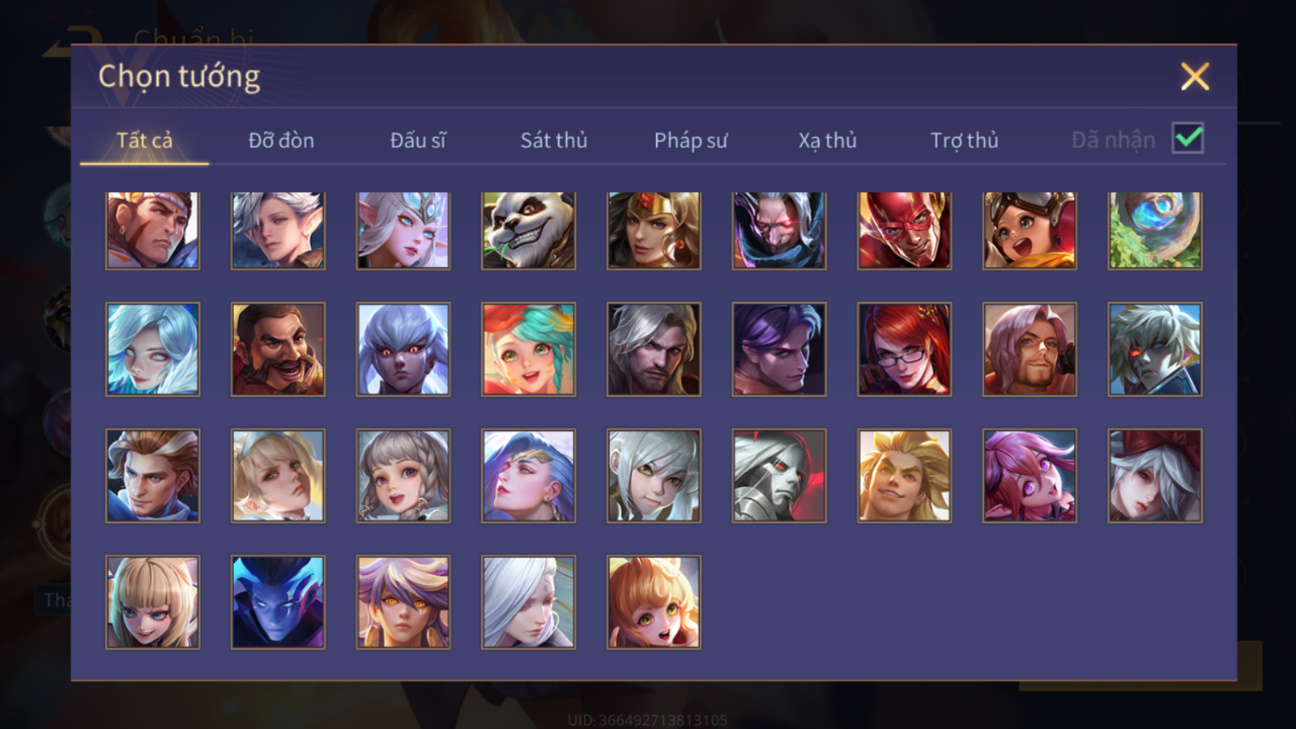Screen dimensions: 1296x729
Task: Select the spiky blonde-haired grinning hero
Action: (904, 476)
